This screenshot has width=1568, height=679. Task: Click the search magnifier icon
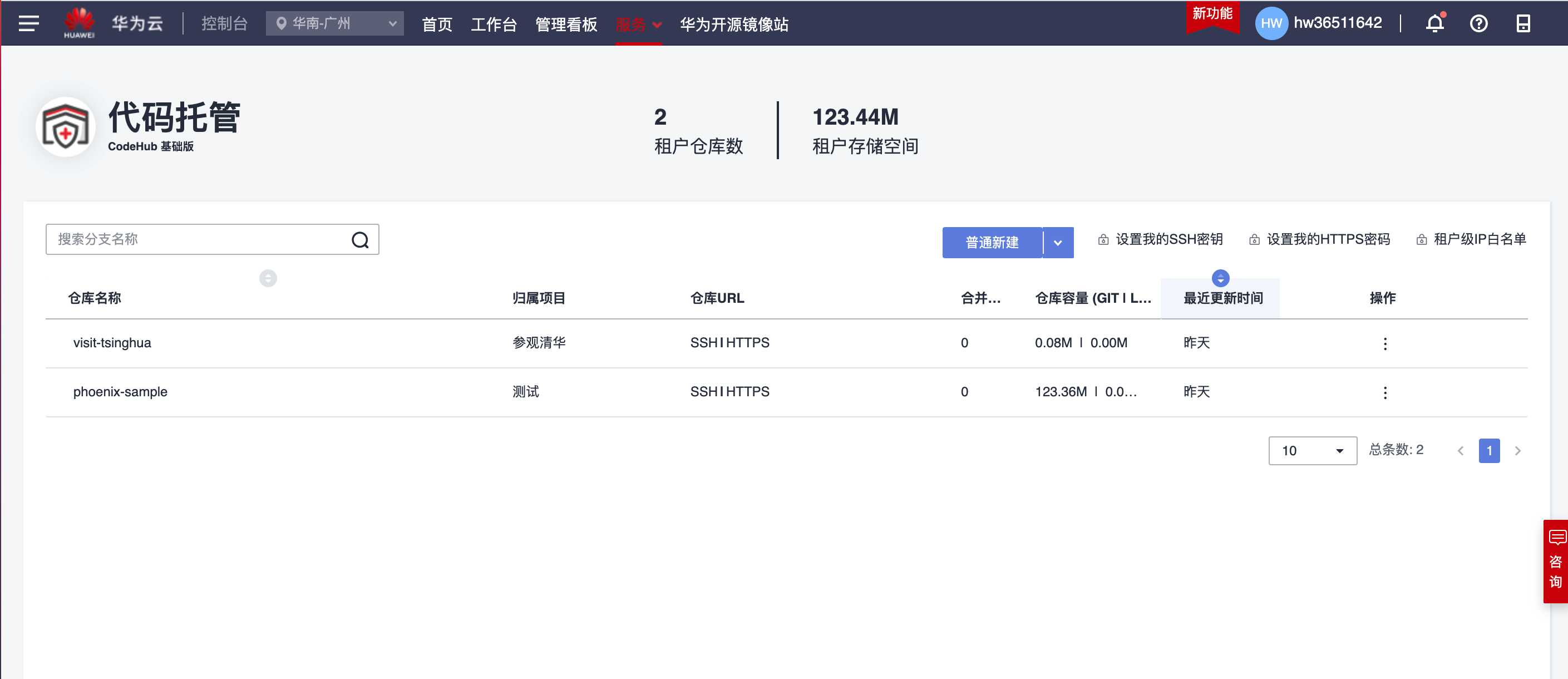pos(360,240)
